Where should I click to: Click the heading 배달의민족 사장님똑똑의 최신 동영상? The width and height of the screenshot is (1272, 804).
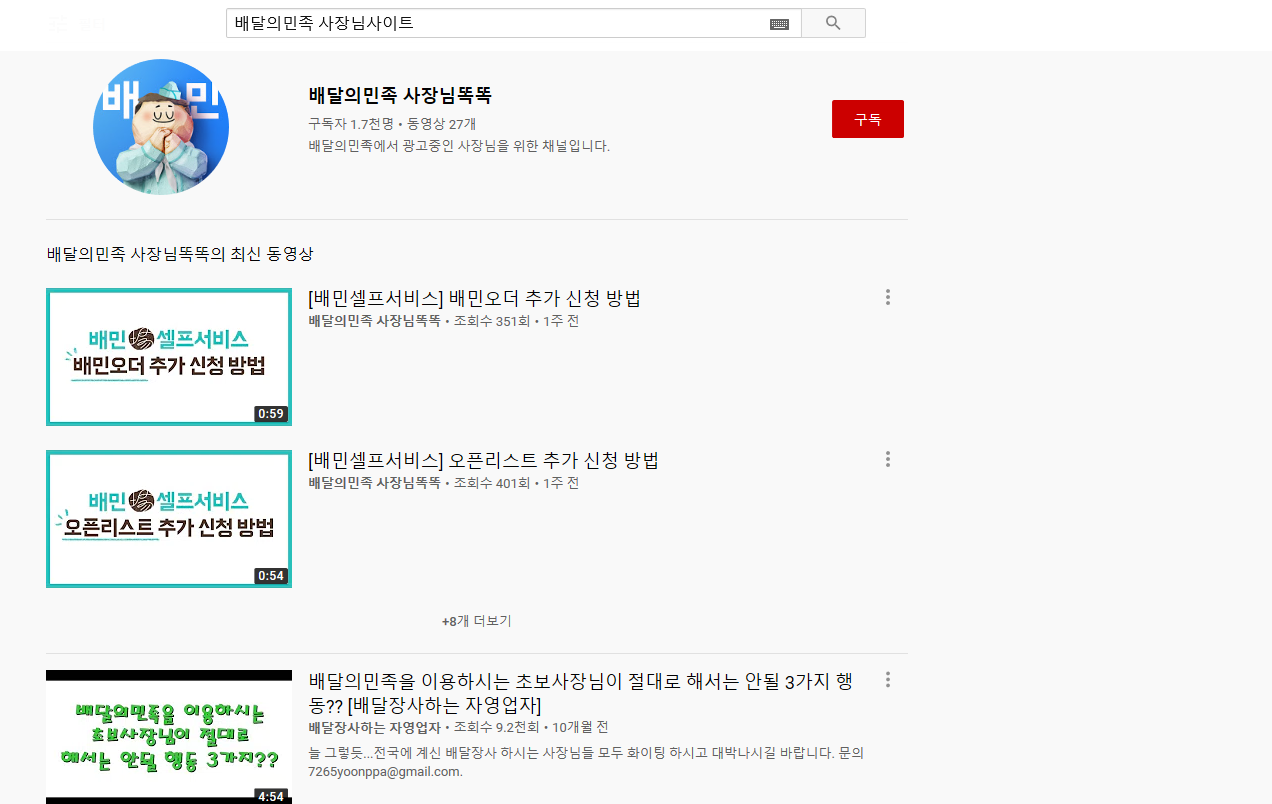(180, 254)
